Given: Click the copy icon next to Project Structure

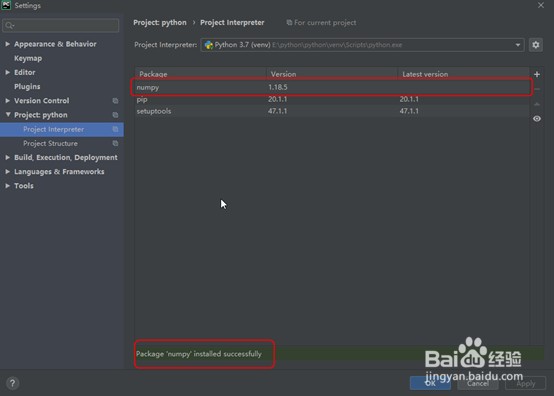Looking at the screenshot, I should [x=115, y=143].
